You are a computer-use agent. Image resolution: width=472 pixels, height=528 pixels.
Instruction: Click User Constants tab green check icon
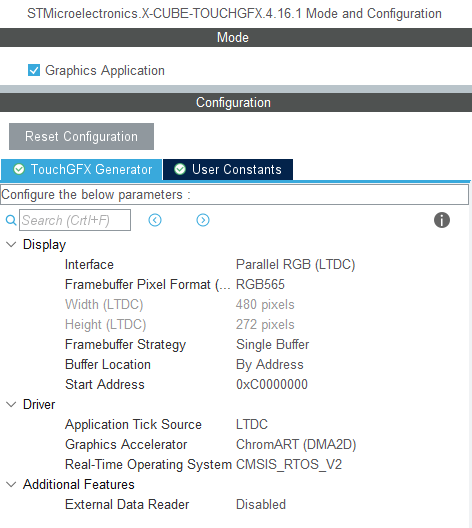pos(180,169)
